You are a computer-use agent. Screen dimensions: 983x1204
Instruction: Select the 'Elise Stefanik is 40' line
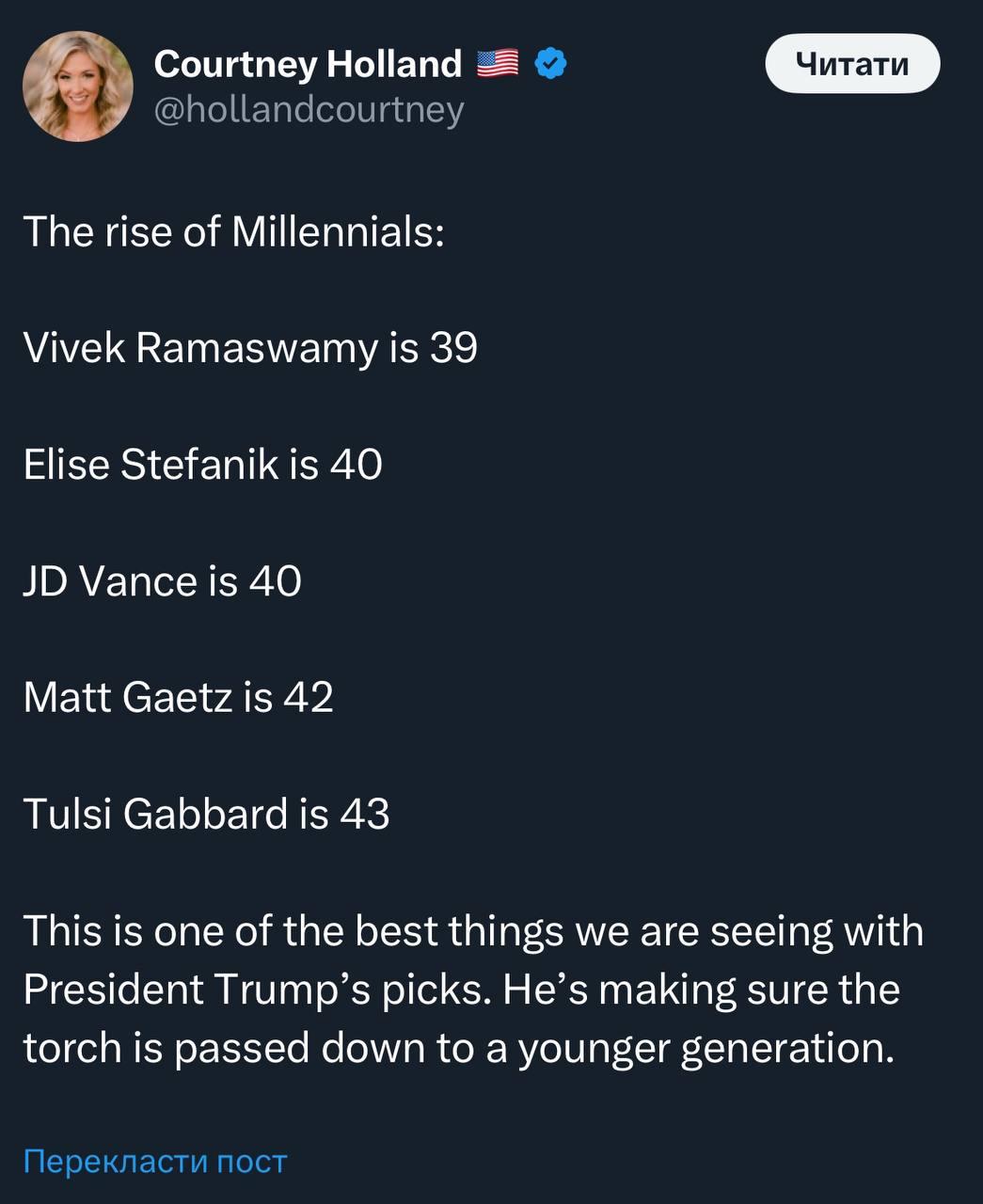pyautogui.click(x=202, y=465)
